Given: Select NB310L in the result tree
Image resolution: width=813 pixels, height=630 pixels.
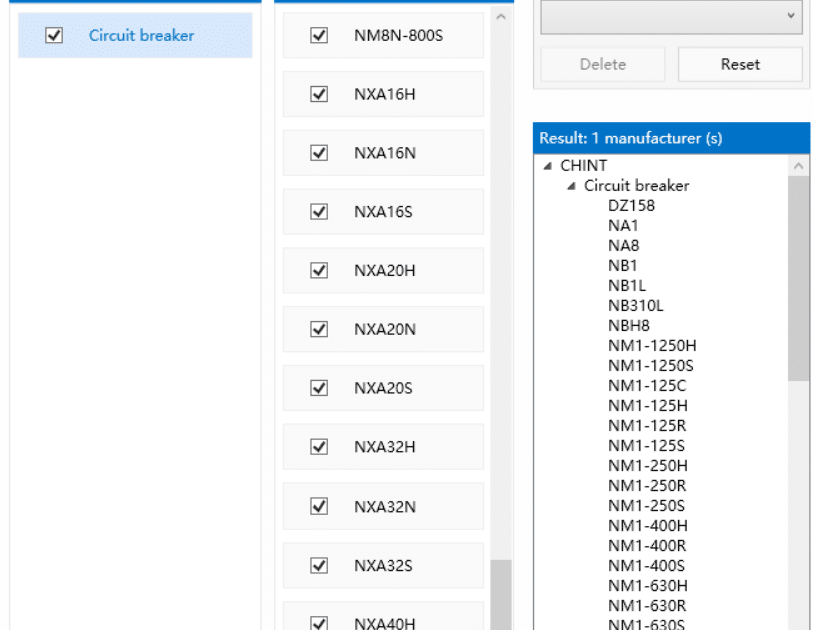Looking at the screenshot, I should click(x=636, y=305).
